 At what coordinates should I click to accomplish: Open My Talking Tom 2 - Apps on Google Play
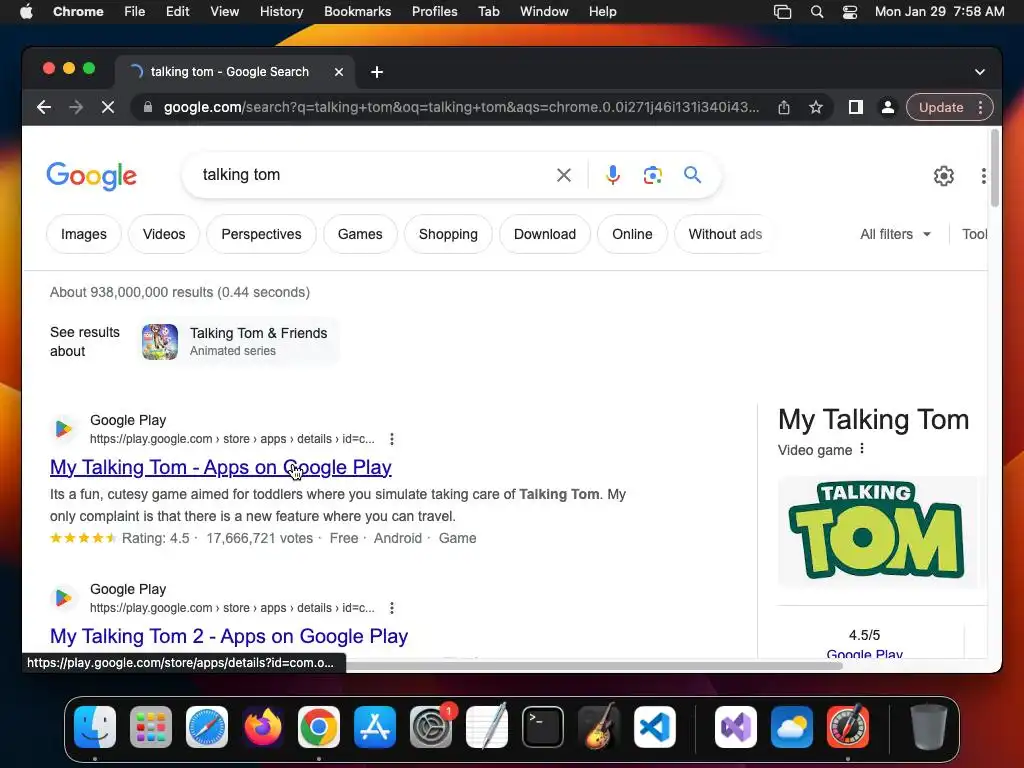(229, 636)
